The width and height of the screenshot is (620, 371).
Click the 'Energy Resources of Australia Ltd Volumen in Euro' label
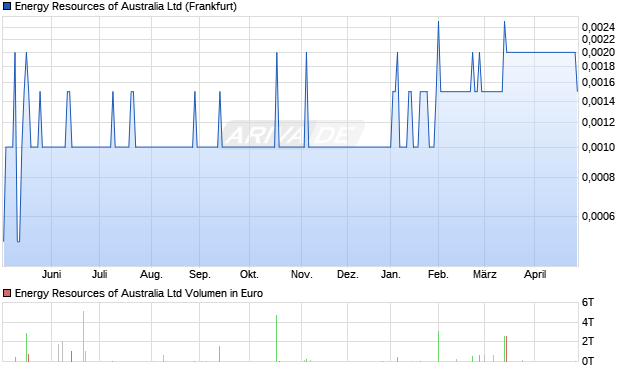(x=139, y=293)
